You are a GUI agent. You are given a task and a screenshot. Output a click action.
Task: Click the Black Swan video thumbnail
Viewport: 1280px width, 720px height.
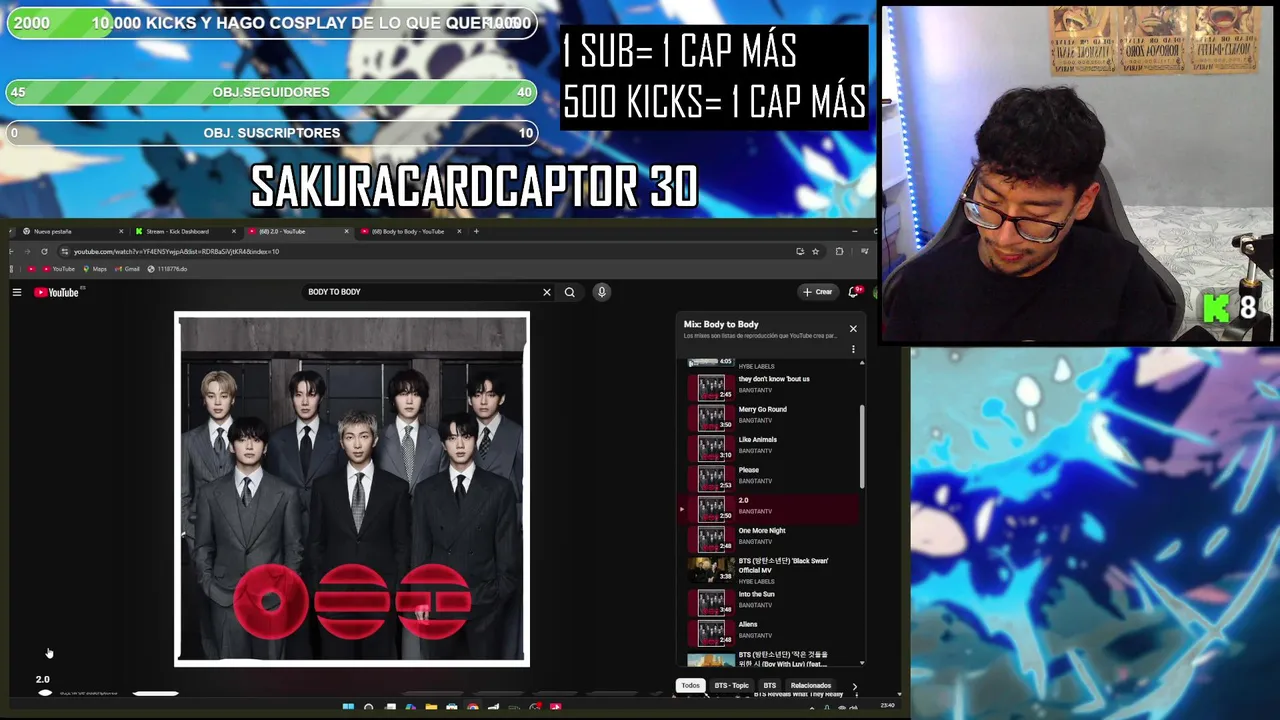click(711, 570)
